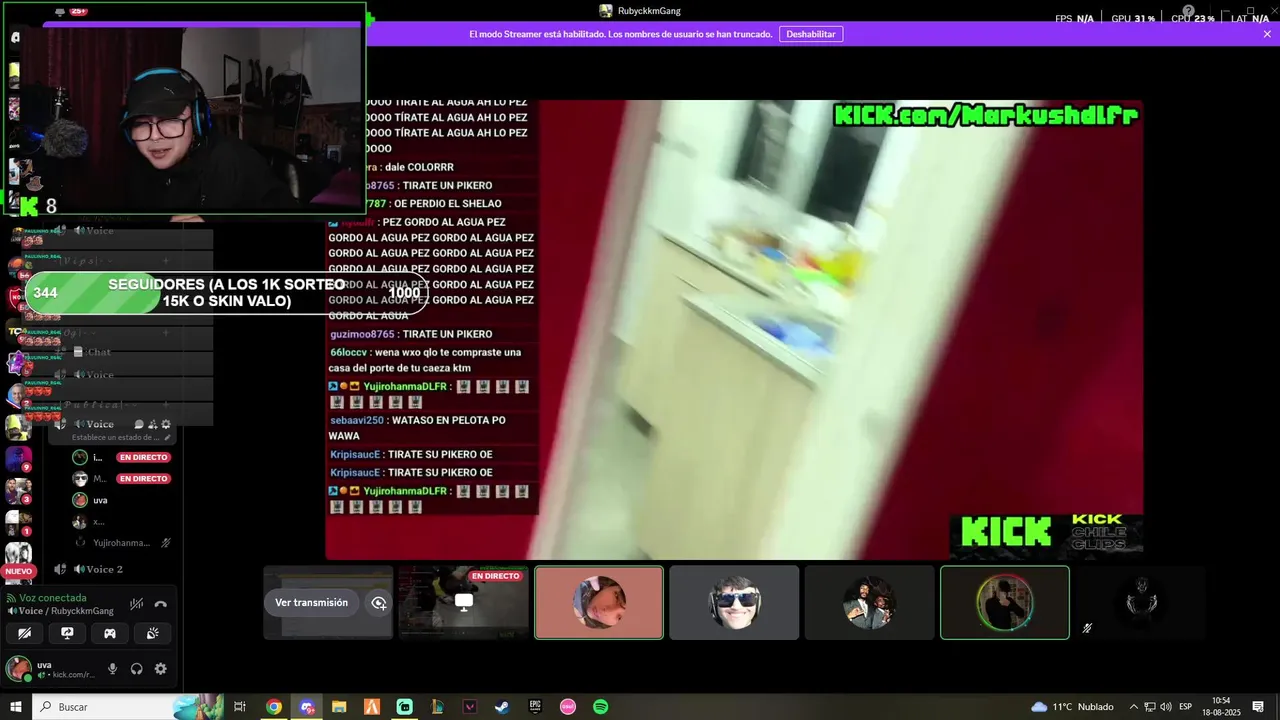The height and width of the screenshot is (720, 1280).
Task: Select the EN DIRECTO stream thumbnail tile
Action: pos(463,602)
